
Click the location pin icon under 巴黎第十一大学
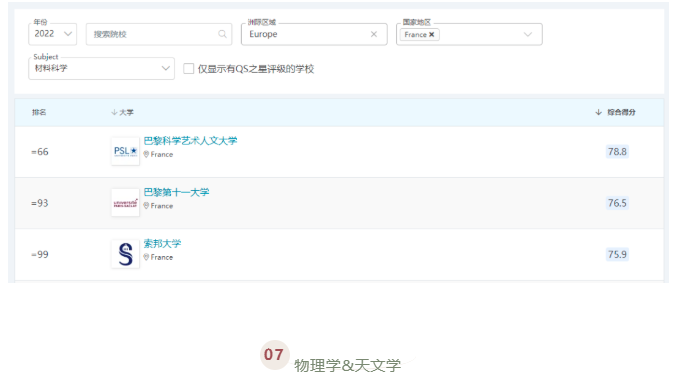pos(146,206)
